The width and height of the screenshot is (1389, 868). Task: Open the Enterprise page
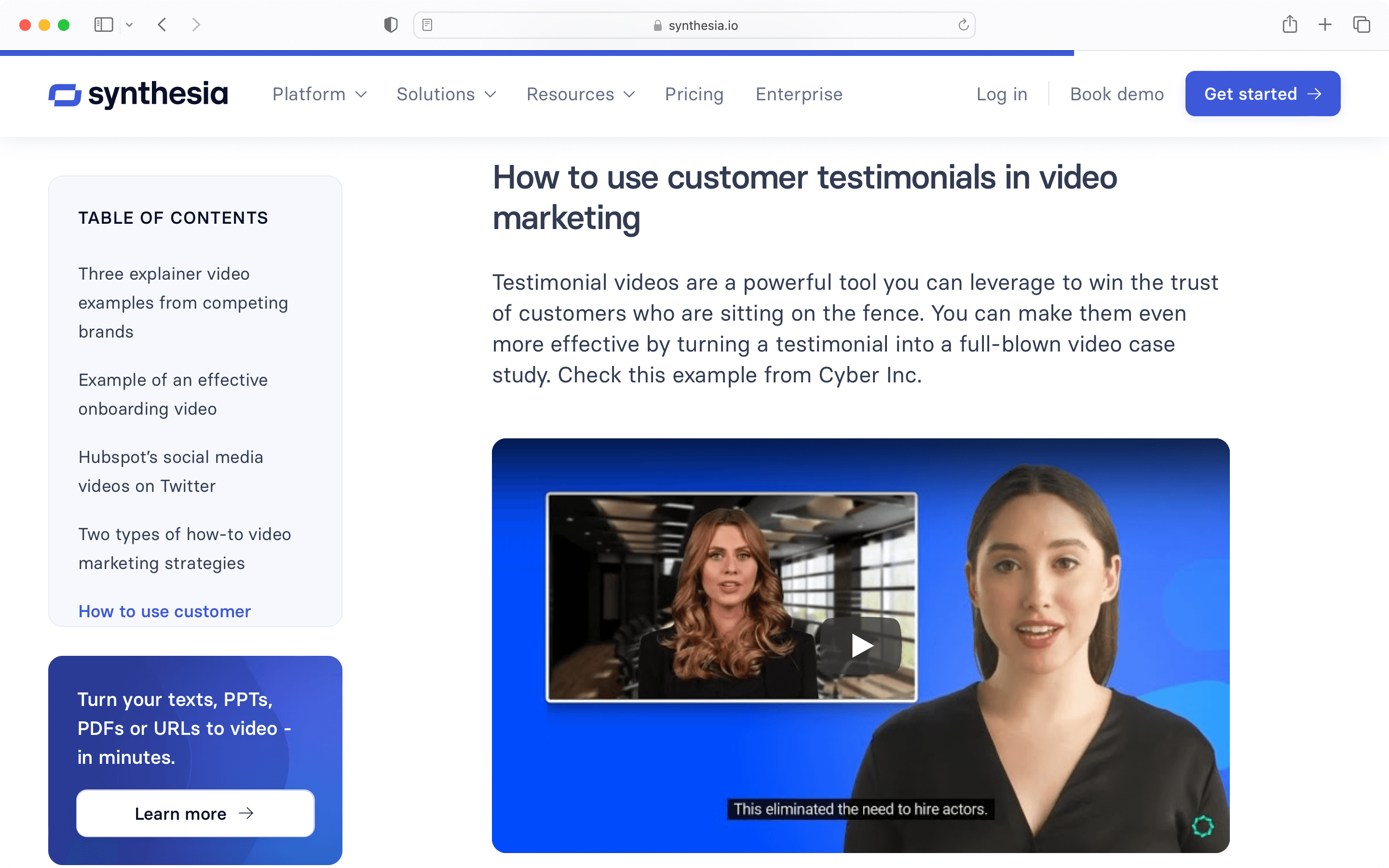799,94
